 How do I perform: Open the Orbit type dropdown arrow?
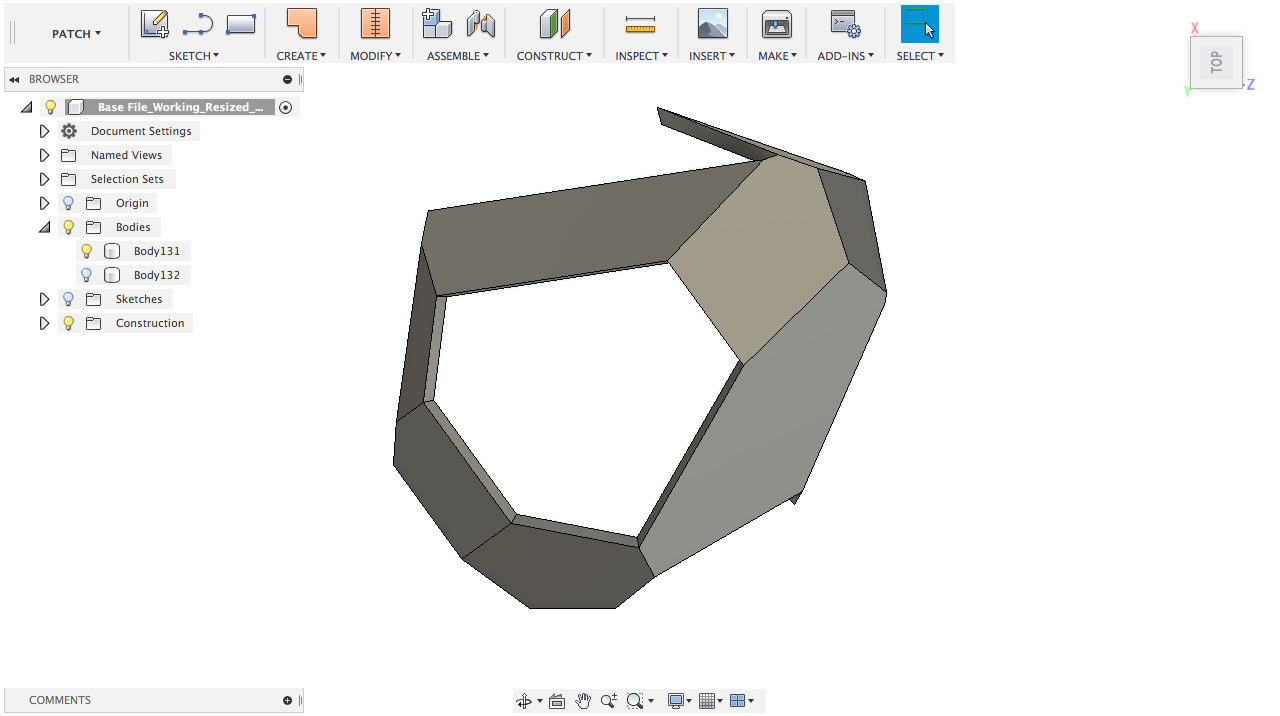[540, 701]
